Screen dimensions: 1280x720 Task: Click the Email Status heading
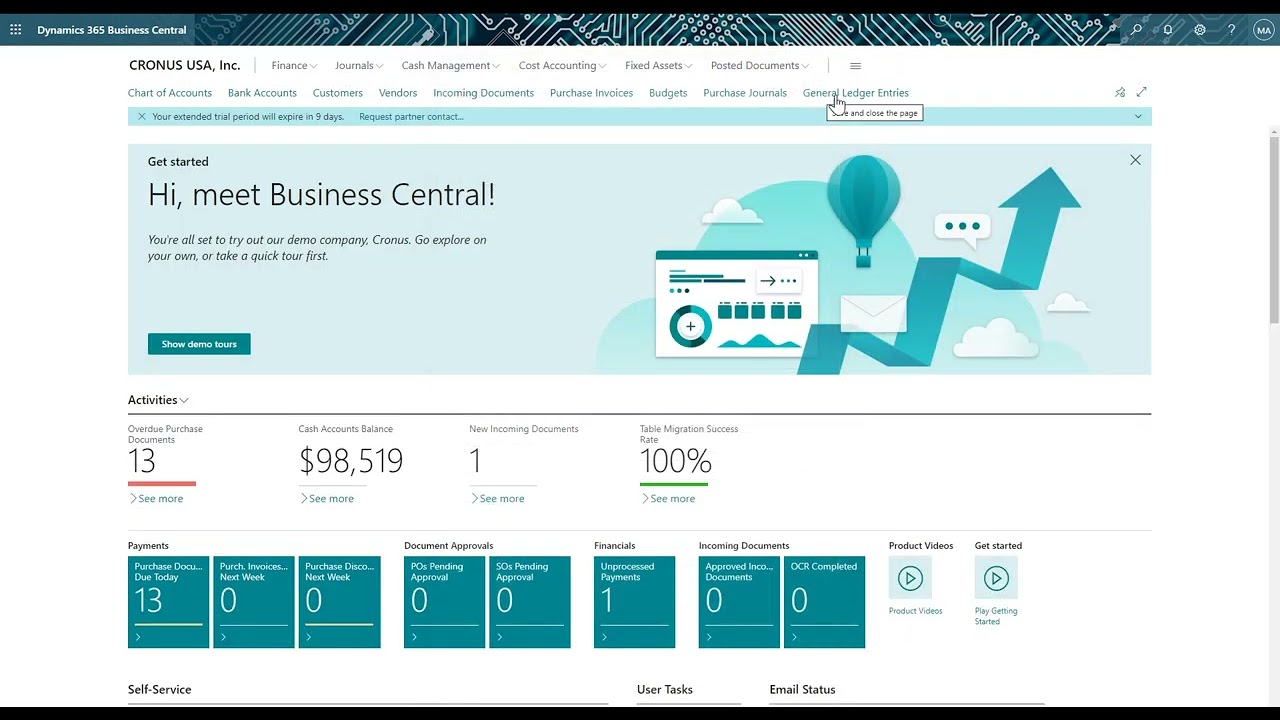pyautogui.click(x=802, y=690)
